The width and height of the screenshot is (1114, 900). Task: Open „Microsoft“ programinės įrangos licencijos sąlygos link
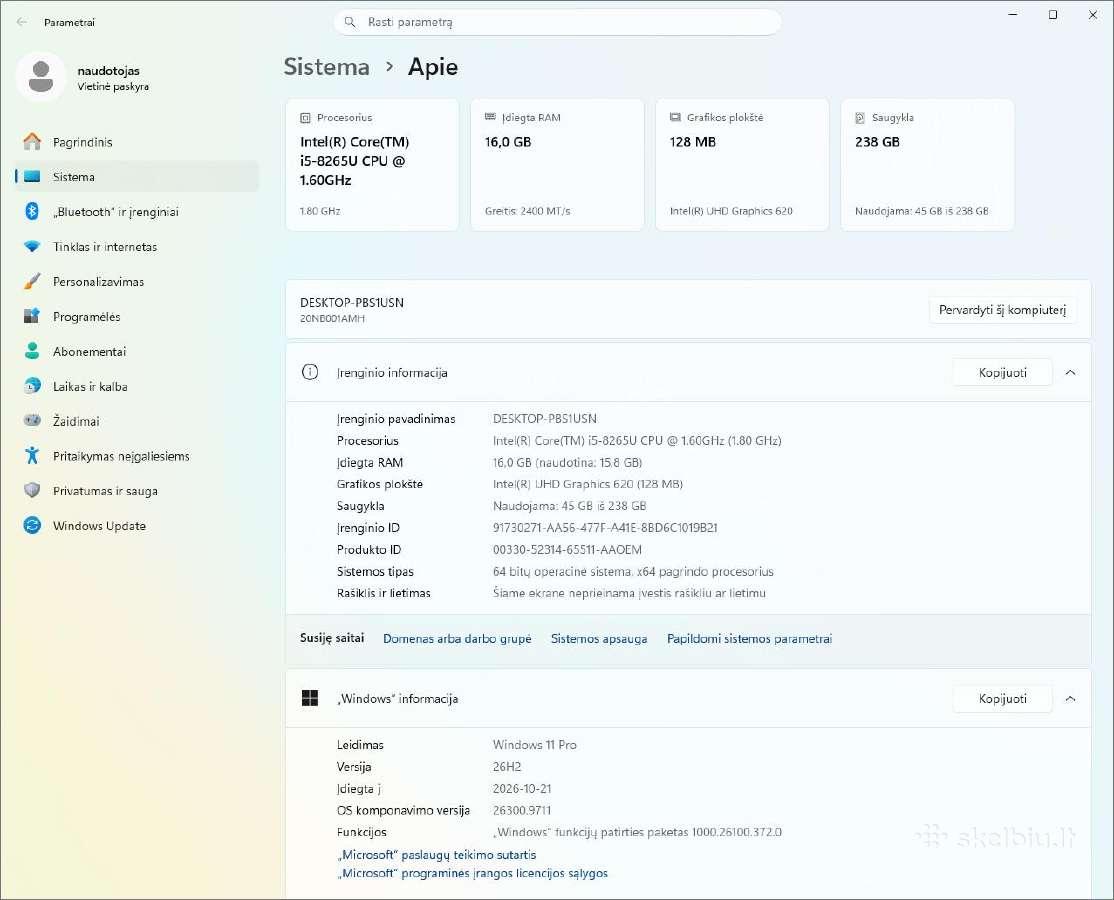click(x=473, y=873)
